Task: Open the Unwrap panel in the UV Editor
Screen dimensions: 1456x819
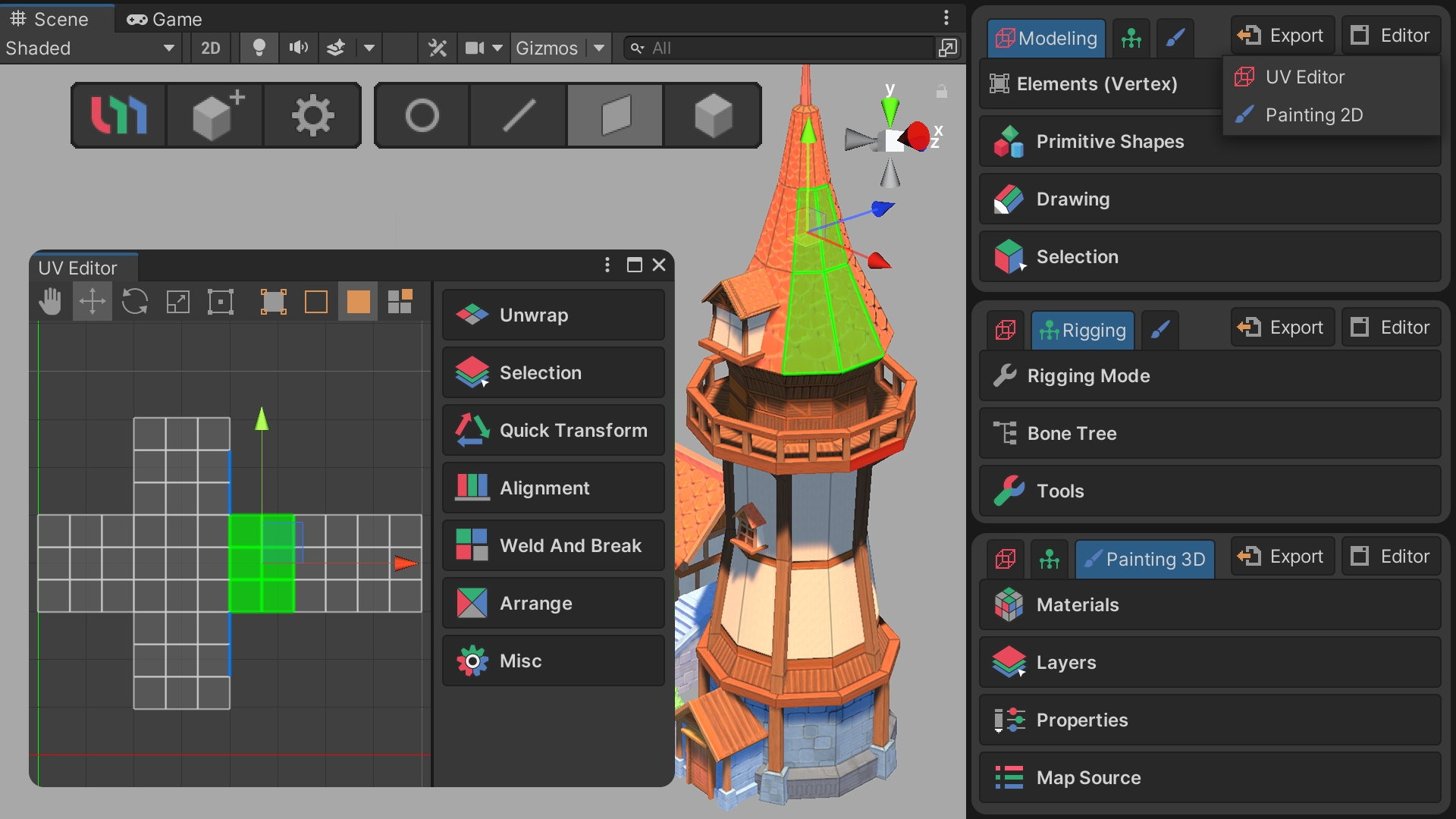Action: pos(553,315)
